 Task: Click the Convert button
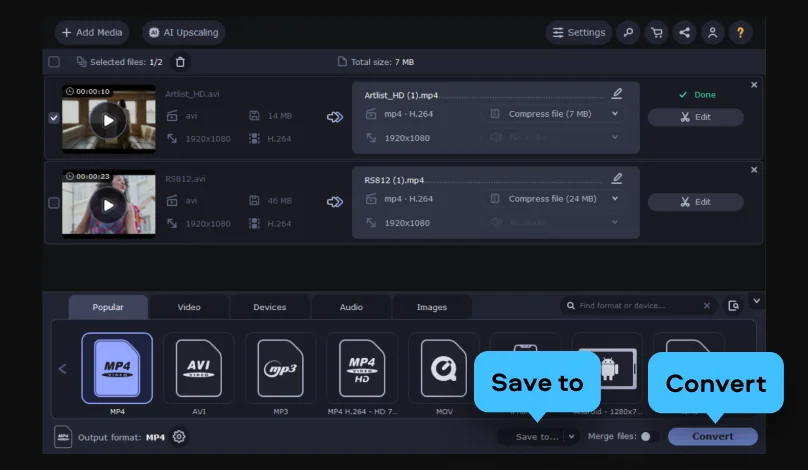pos(712,437)
